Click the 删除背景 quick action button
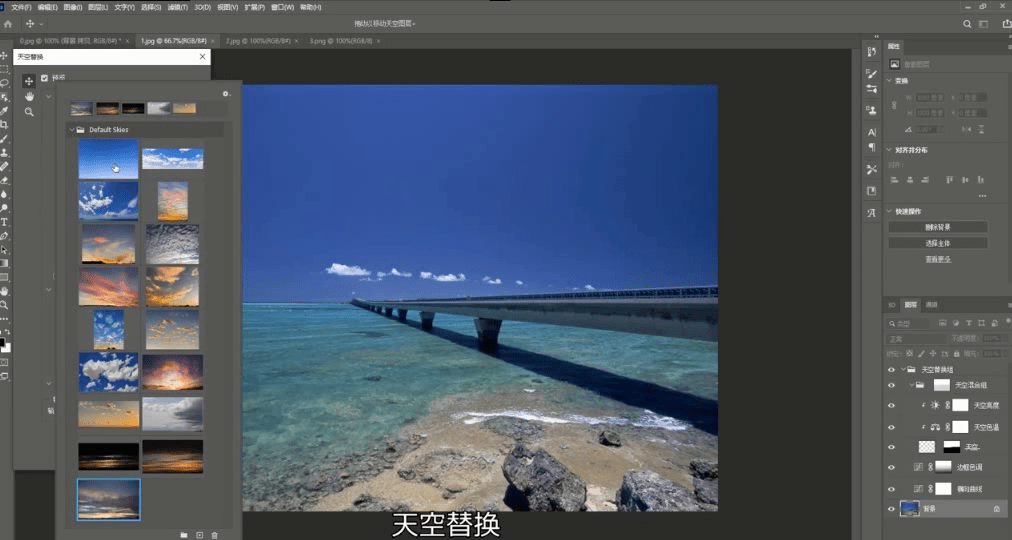This screenshot has width=1012, height=540. 938,227
